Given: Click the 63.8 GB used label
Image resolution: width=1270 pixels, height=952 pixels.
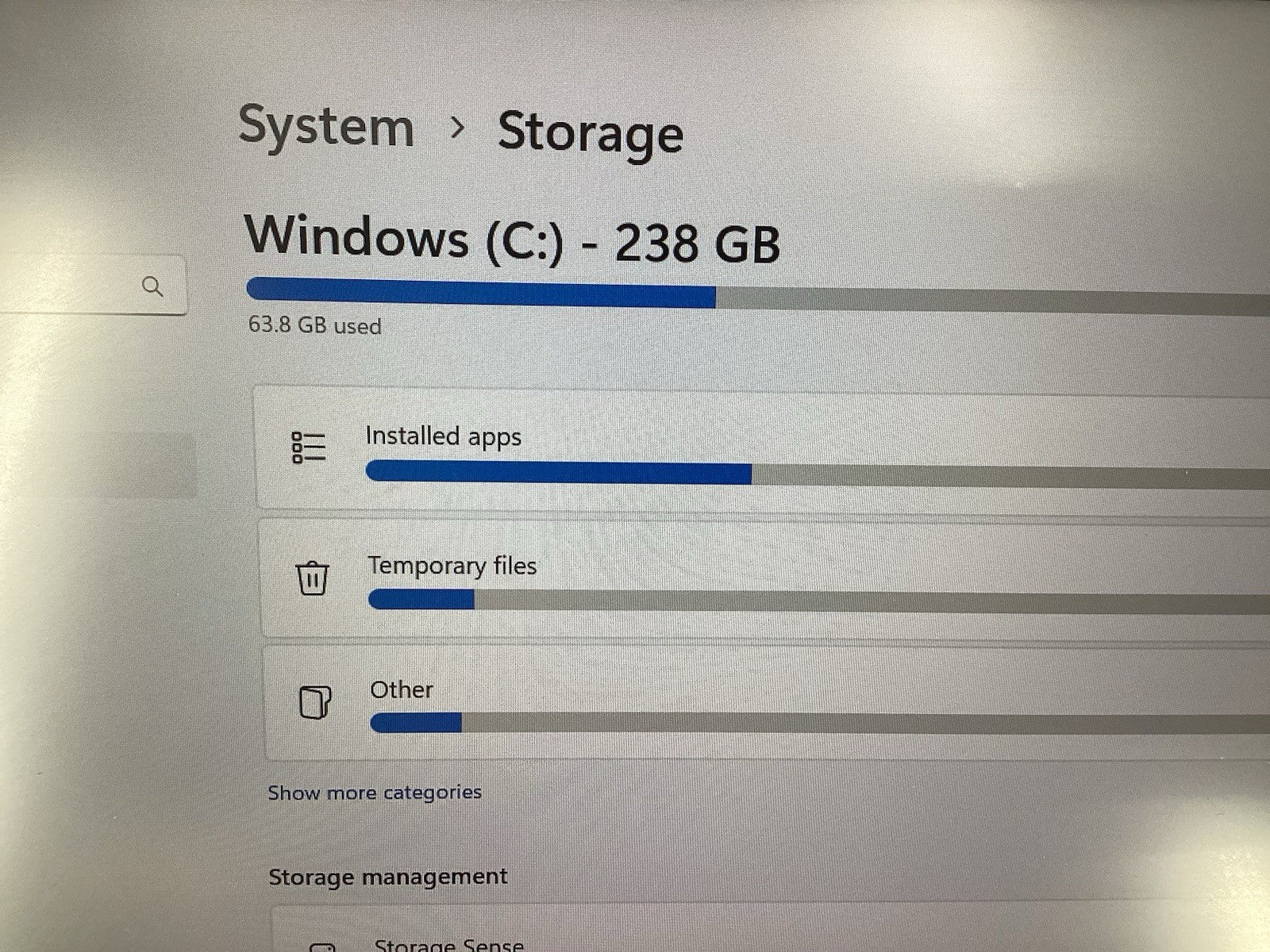Looking at the screenshot, I should (315, 325).
